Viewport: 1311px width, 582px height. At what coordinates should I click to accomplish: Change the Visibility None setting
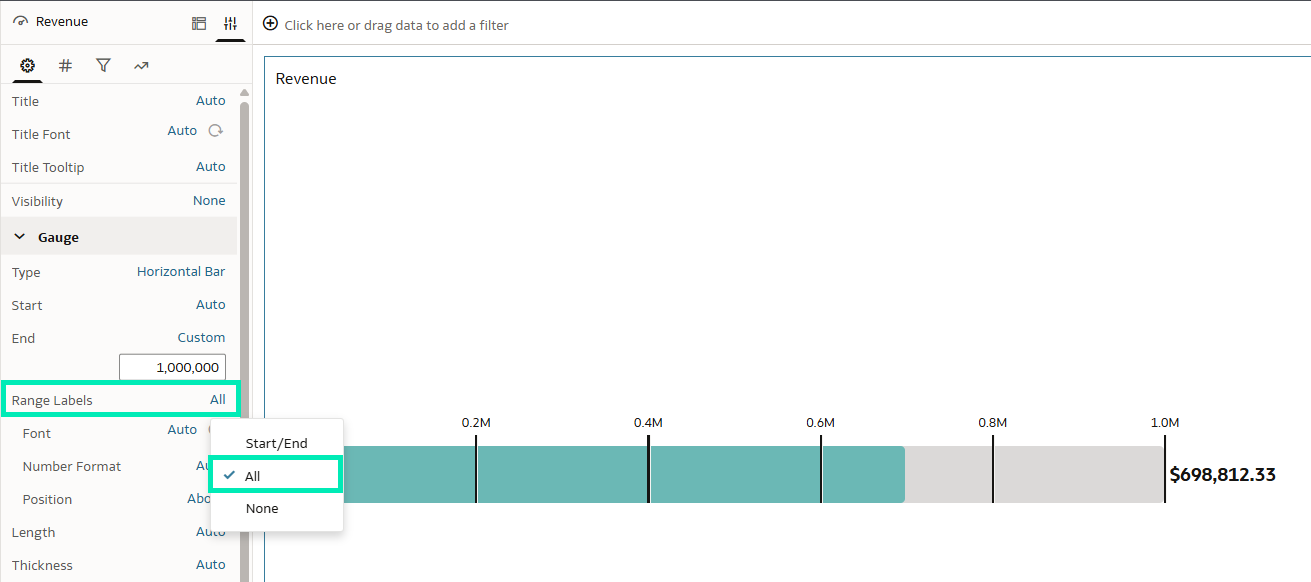(x=209, y=201)
